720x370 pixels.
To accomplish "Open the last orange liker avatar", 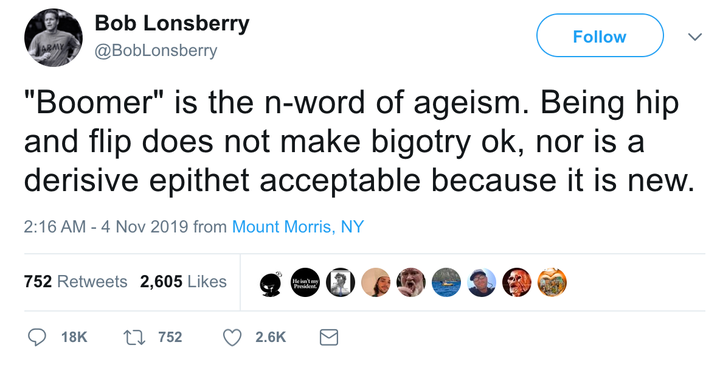I will point(552,282).
